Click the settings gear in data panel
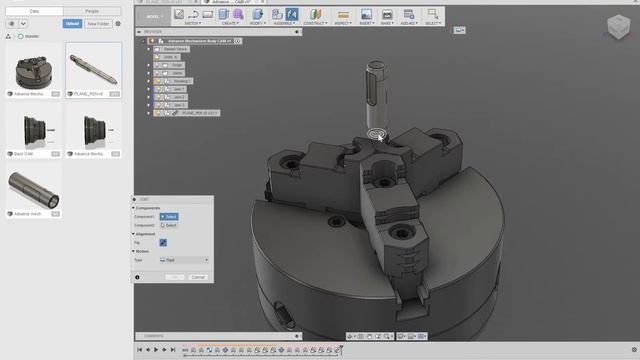 pos(118,24)
